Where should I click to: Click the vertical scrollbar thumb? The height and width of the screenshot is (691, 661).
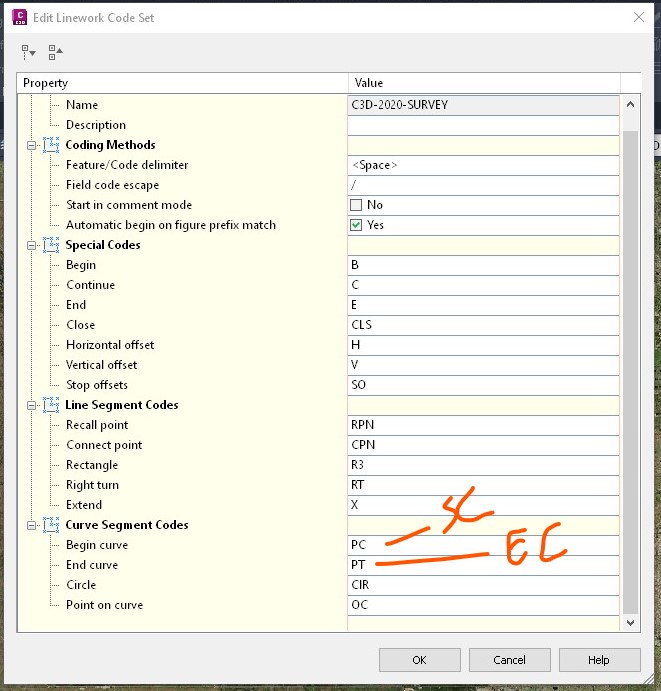[x=630, y=372]
